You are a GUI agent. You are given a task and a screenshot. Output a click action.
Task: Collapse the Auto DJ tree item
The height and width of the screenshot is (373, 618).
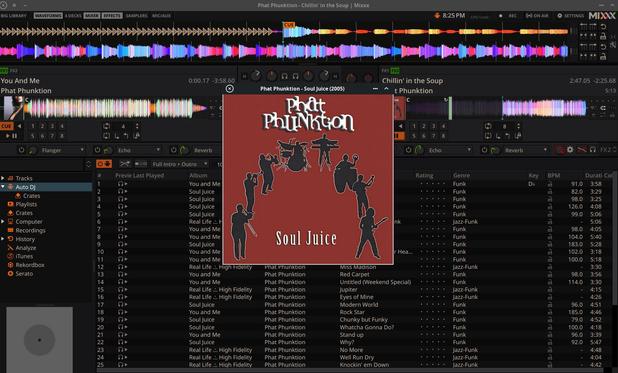coord(3,187)
